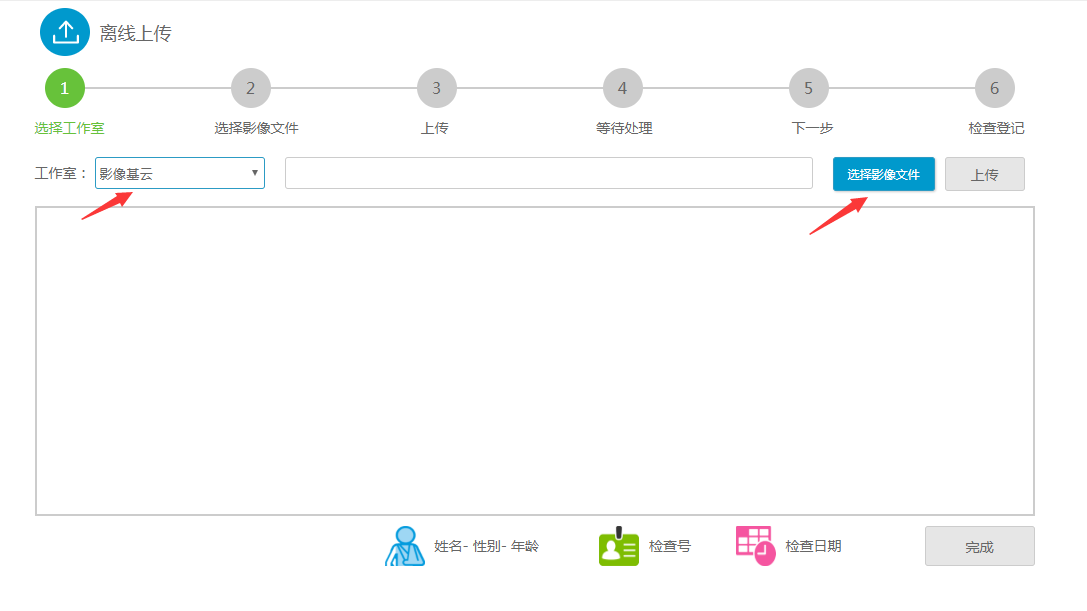Click the pink exam date calendar icon
1087x611 pixels.
point(755,546)
